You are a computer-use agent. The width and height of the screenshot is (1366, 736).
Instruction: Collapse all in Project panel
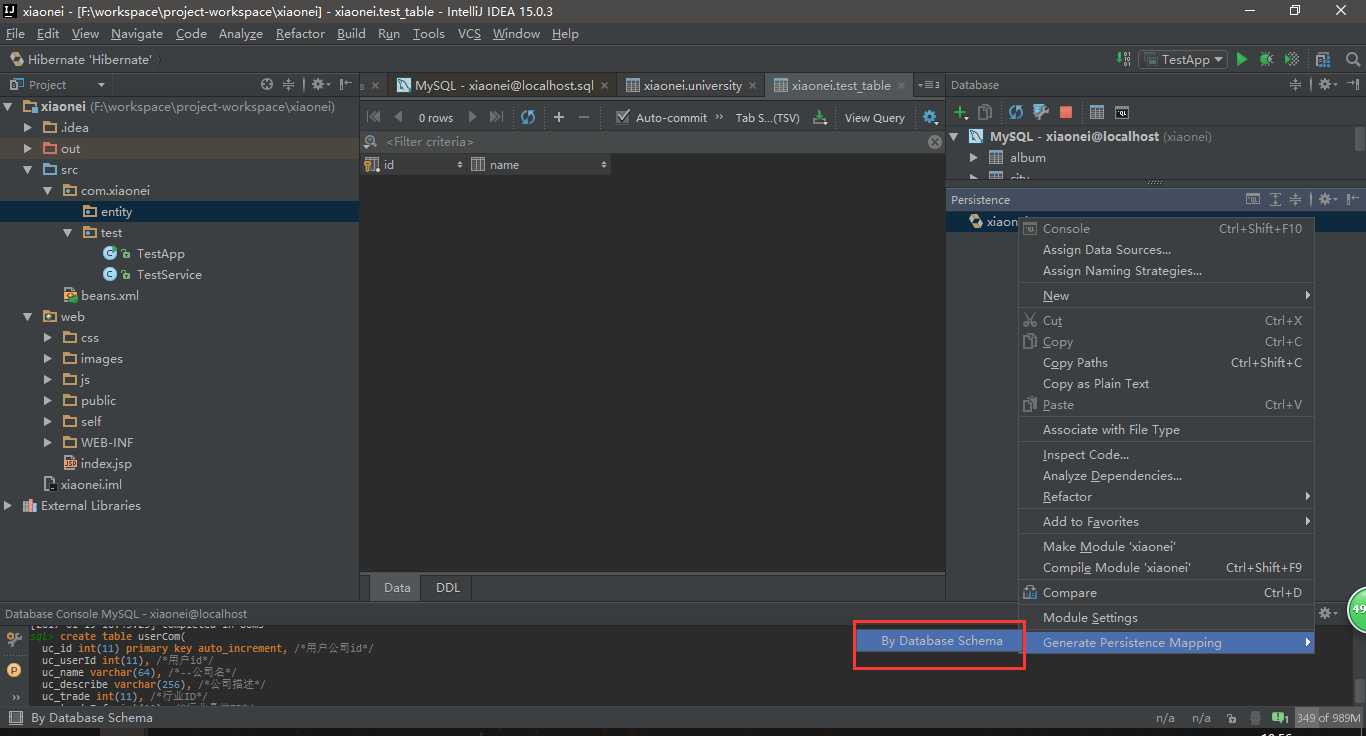(x=289, y=85)
